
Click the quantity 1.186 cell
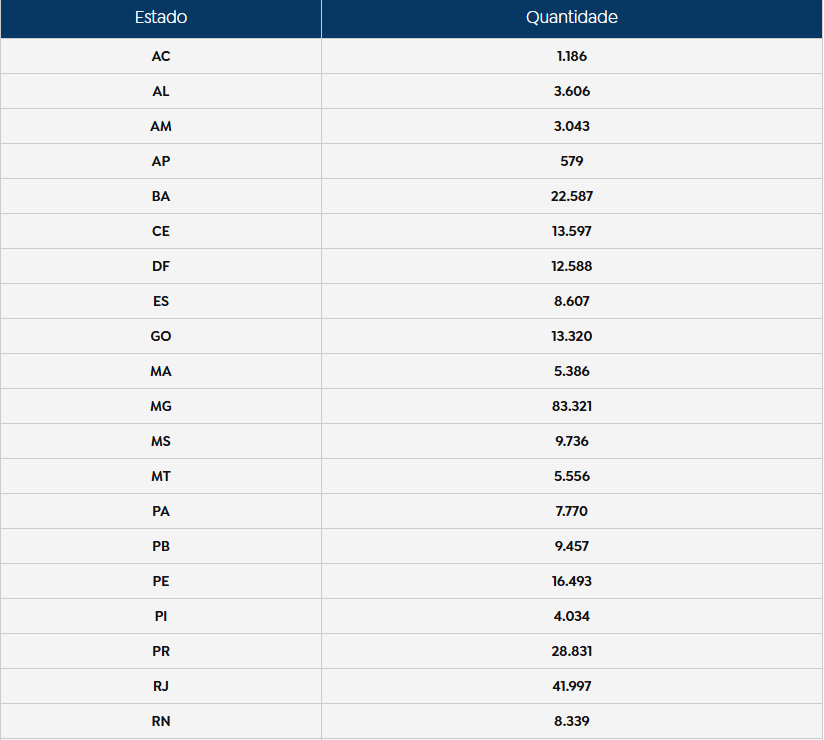click(x=572, y=56)
